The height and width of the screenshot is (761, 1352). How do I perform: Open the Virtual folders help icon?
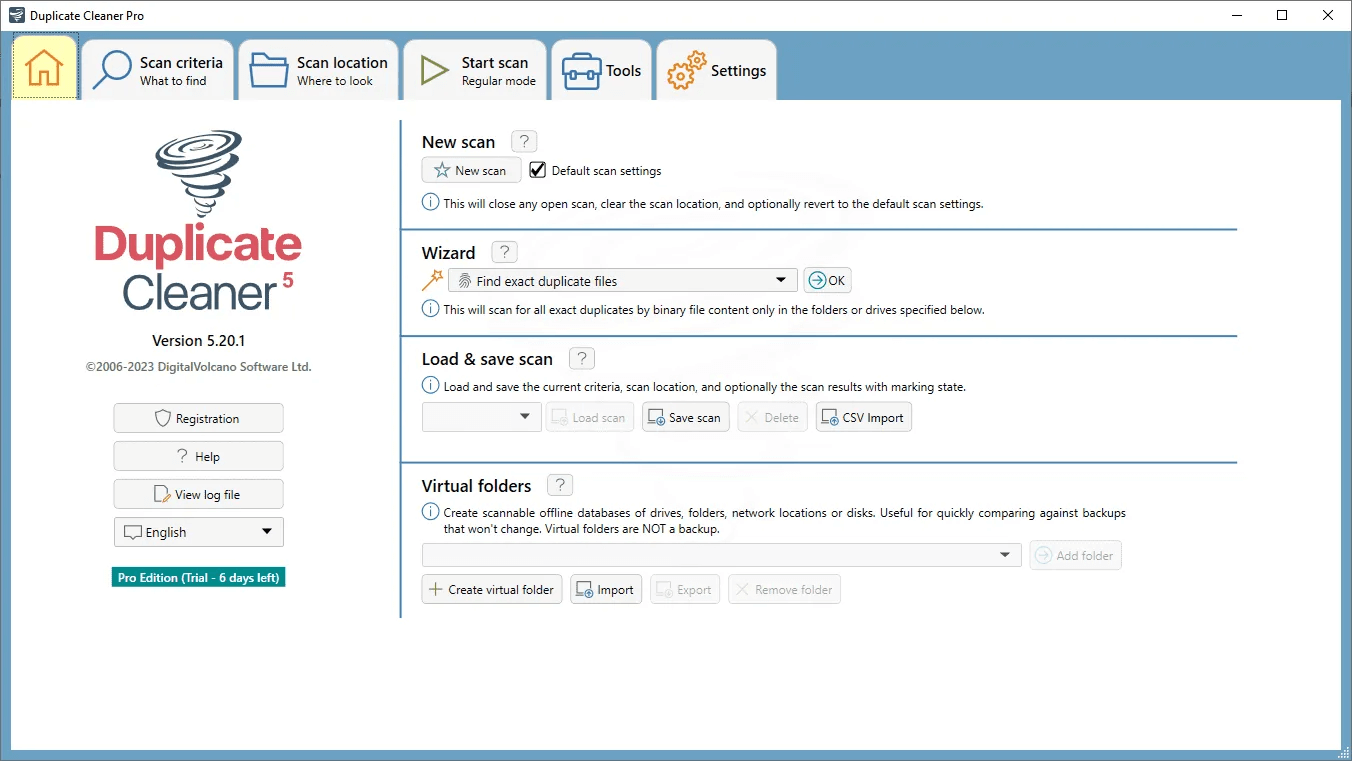click(x=560, y=486)
